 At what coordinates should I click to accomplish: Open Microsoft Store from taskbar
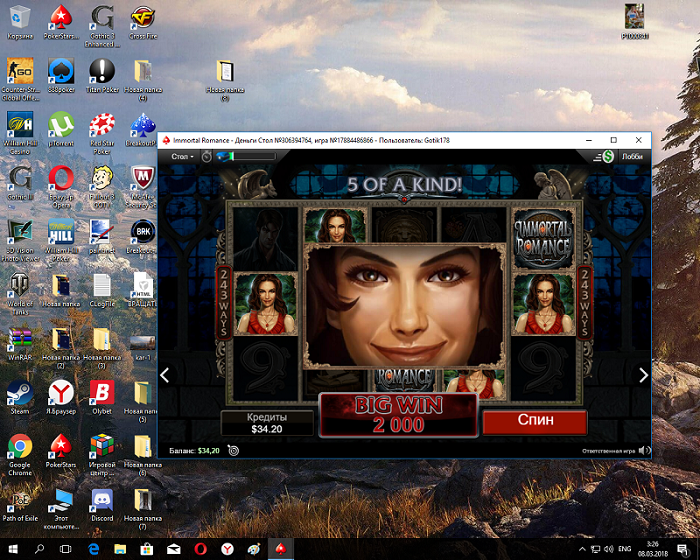pyautogui.click(x=146, y=549)
